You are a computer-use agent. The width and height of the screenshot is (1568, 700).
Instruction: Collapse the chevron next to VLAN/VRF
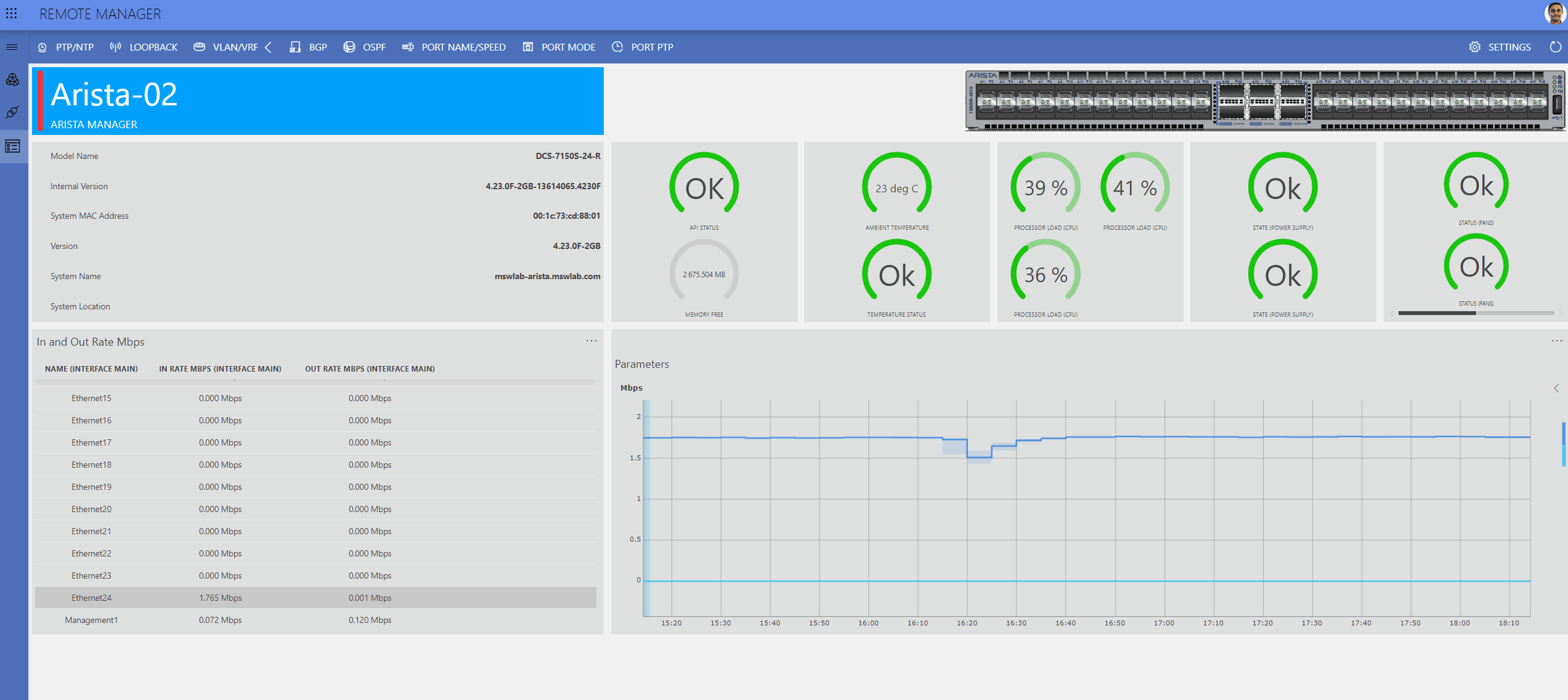(268, 47)
